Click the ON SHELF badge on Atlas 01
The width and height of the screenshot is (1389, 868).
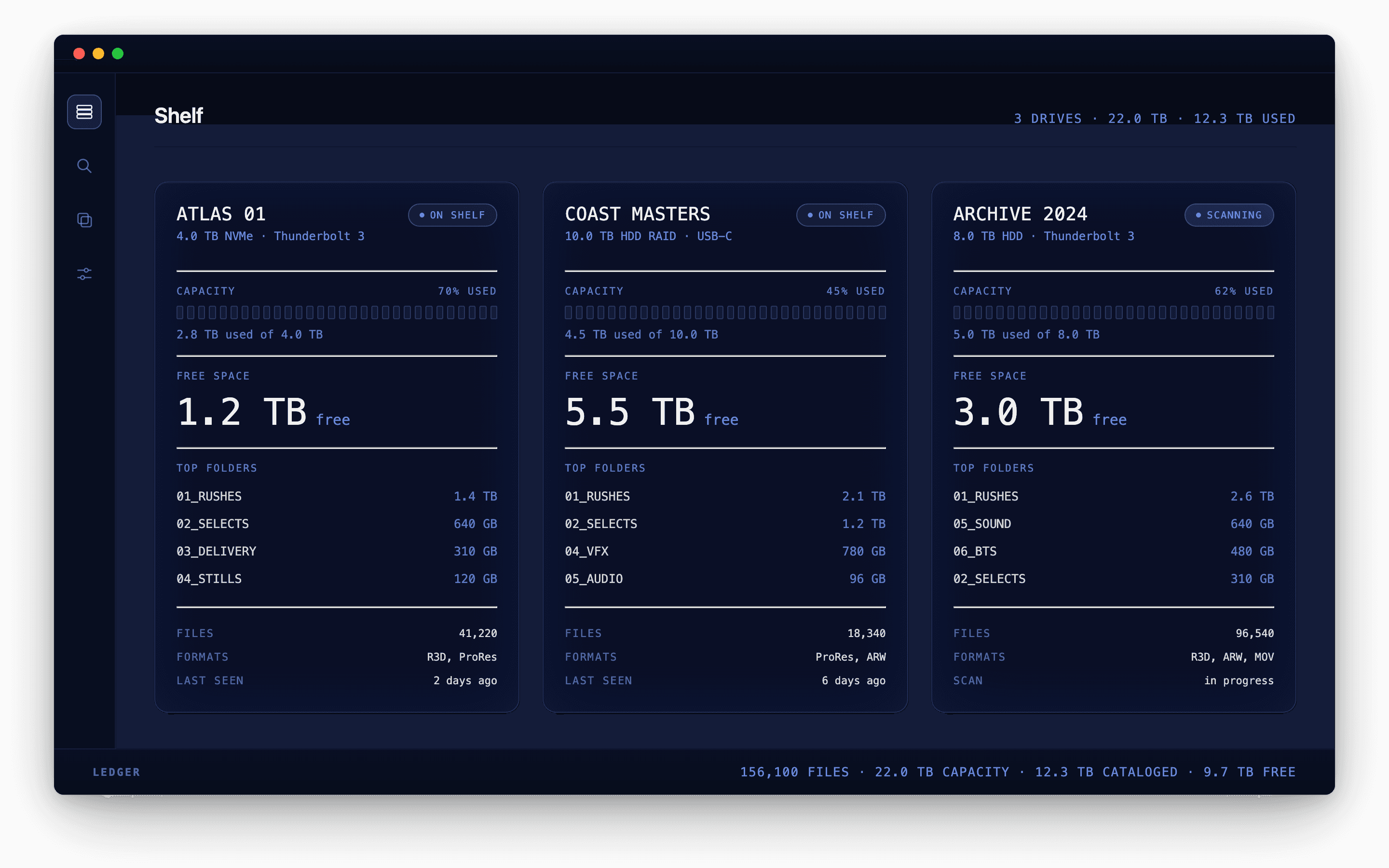(452, 215)
